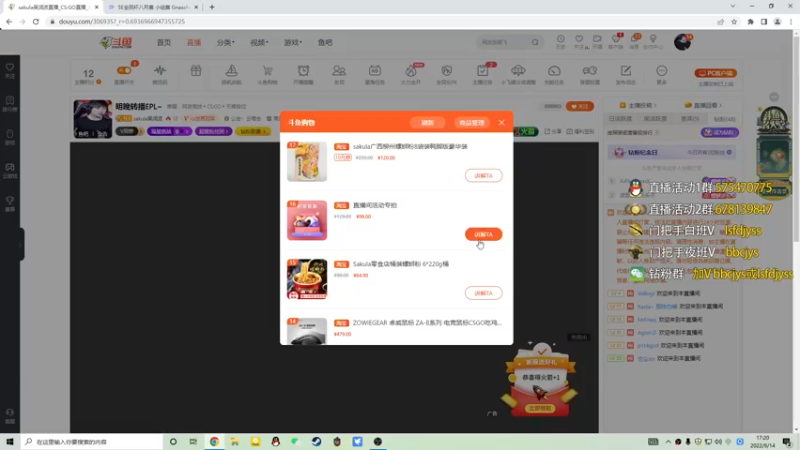The image size is (800, 450).
Task: Click the heart 关注 icon in left sidebar
Action: [x=10, y=70]
